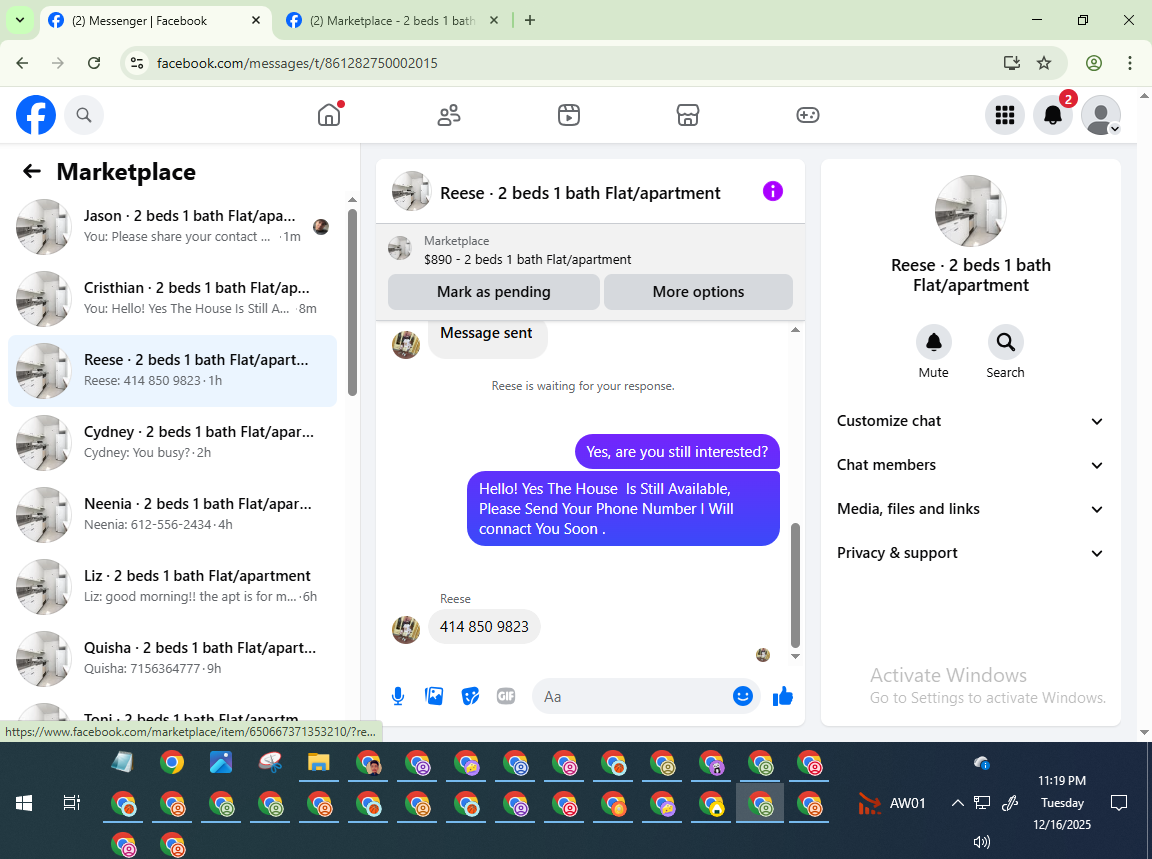
Task: Record a voice clip with microphone icon
Action: coord(397,696)
